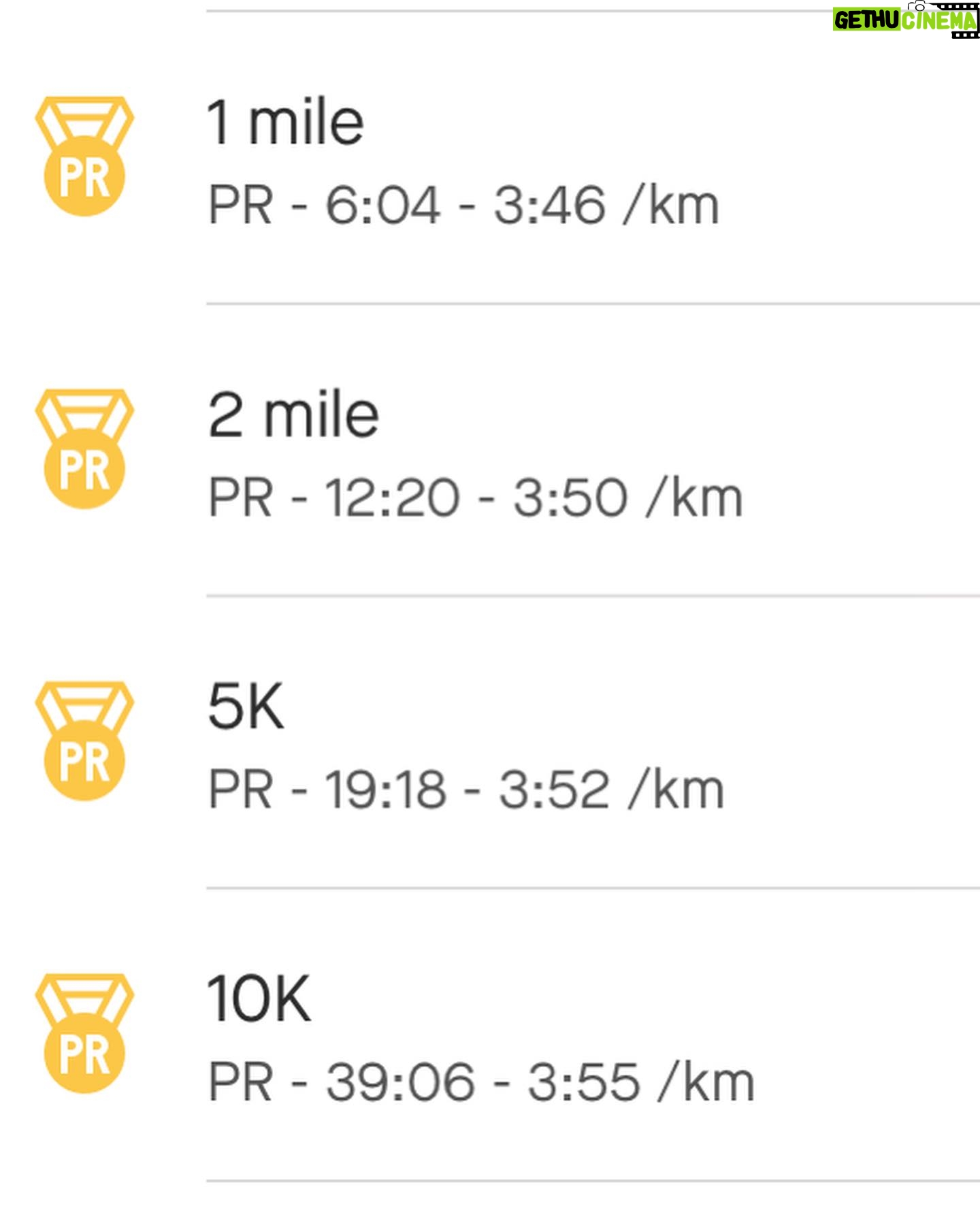This screenshot has height=1219, width=980.
Task: Tap the 3:50 /km pace value
Action: click(627, 498)
